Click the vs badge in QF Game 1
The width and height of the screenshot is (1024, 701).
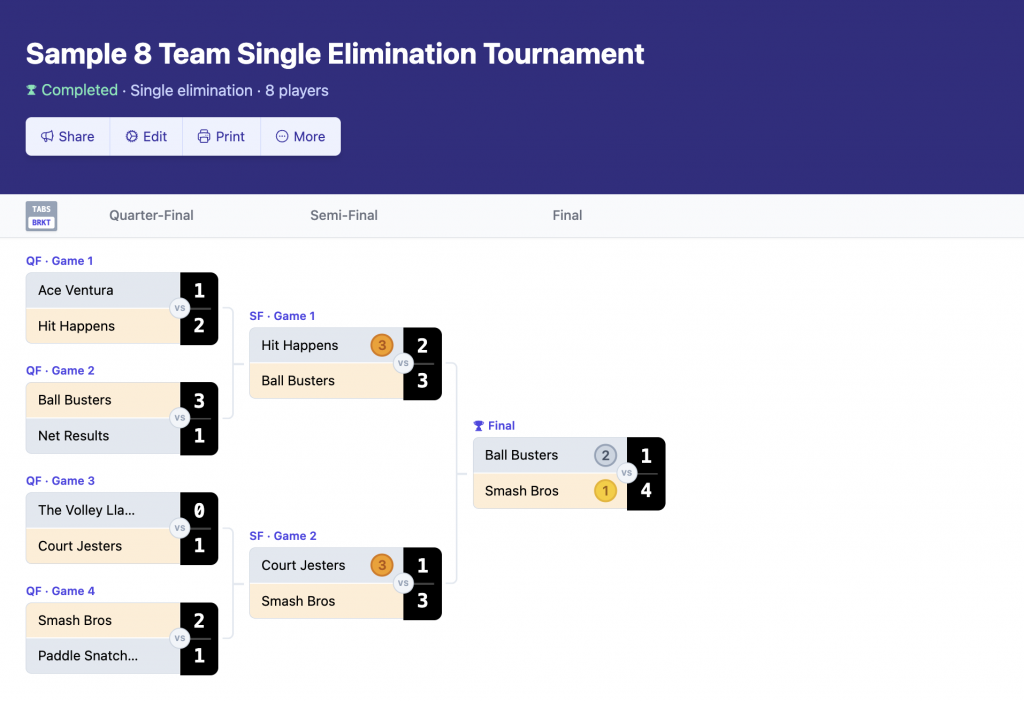(180, 308)
